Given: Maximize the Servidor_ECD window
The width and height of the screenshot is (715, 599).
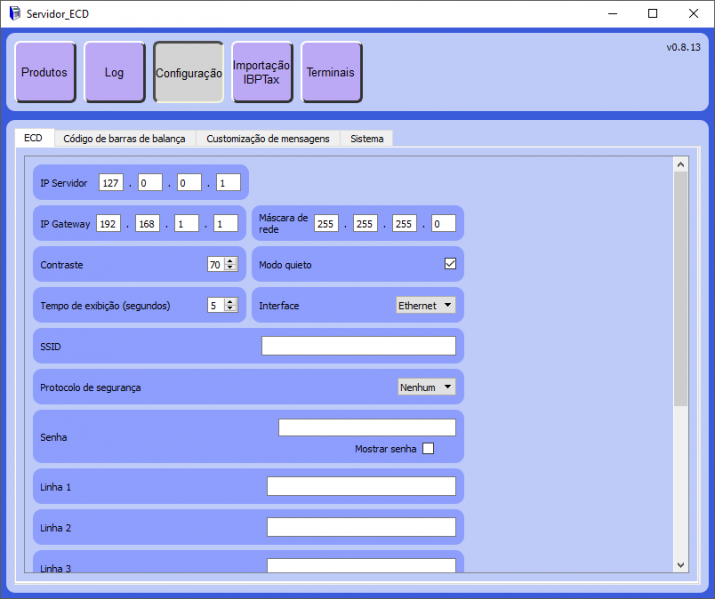Looking at the screenshot, I should tap(653, 14).
